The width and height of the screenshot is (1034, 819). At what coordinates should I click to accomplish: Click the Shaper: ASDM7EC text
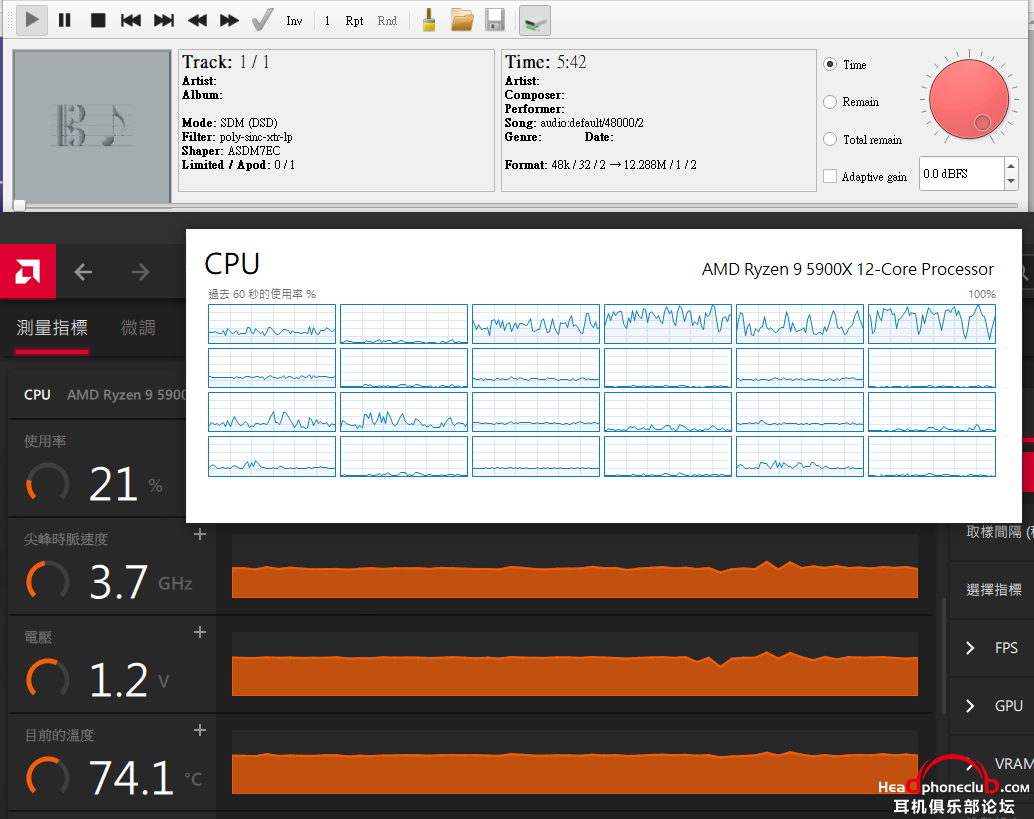[231, 150]
